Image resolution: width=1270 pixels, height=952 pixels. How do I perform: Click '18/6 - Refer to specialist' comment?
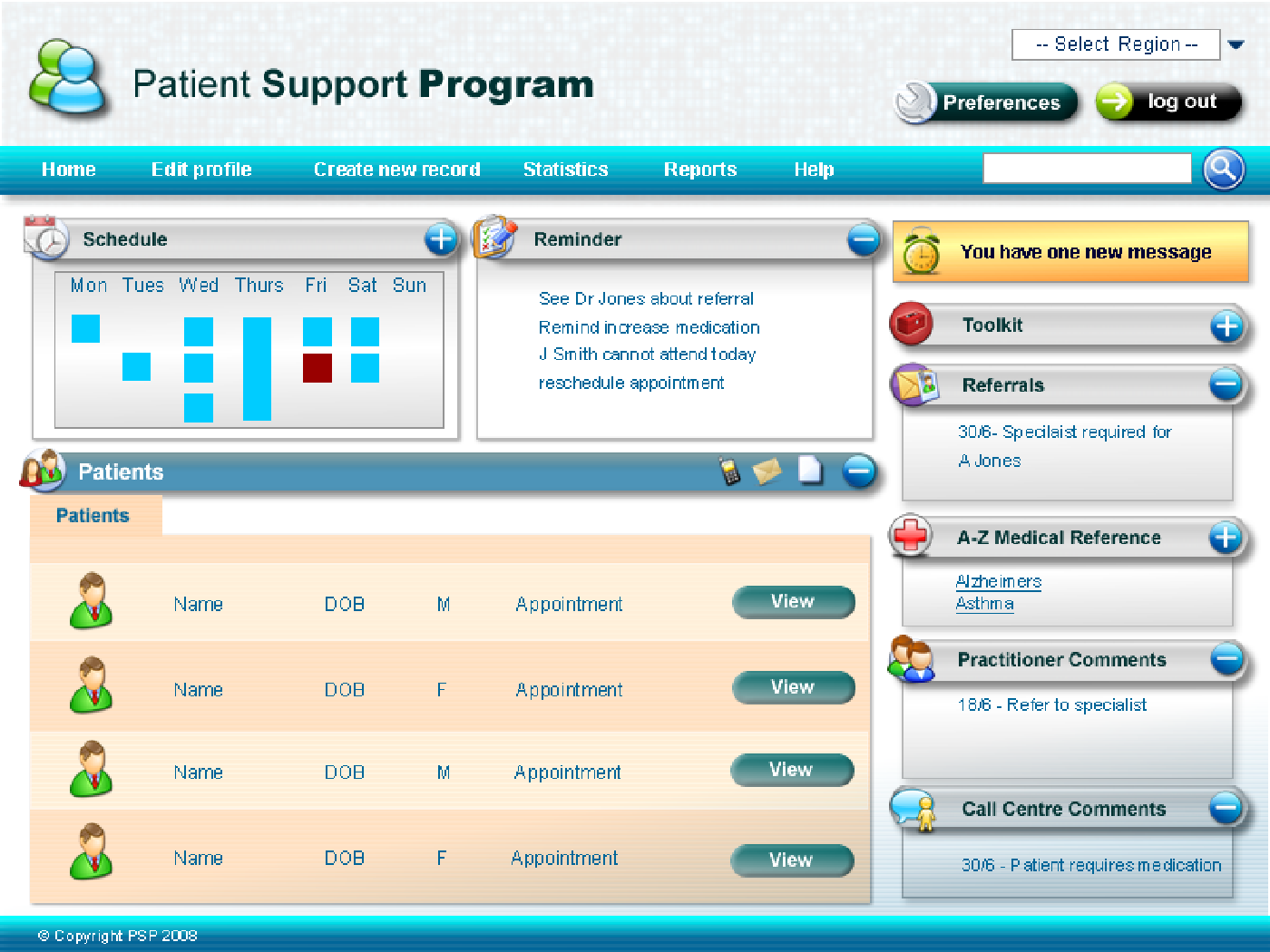click(1052, 704)
